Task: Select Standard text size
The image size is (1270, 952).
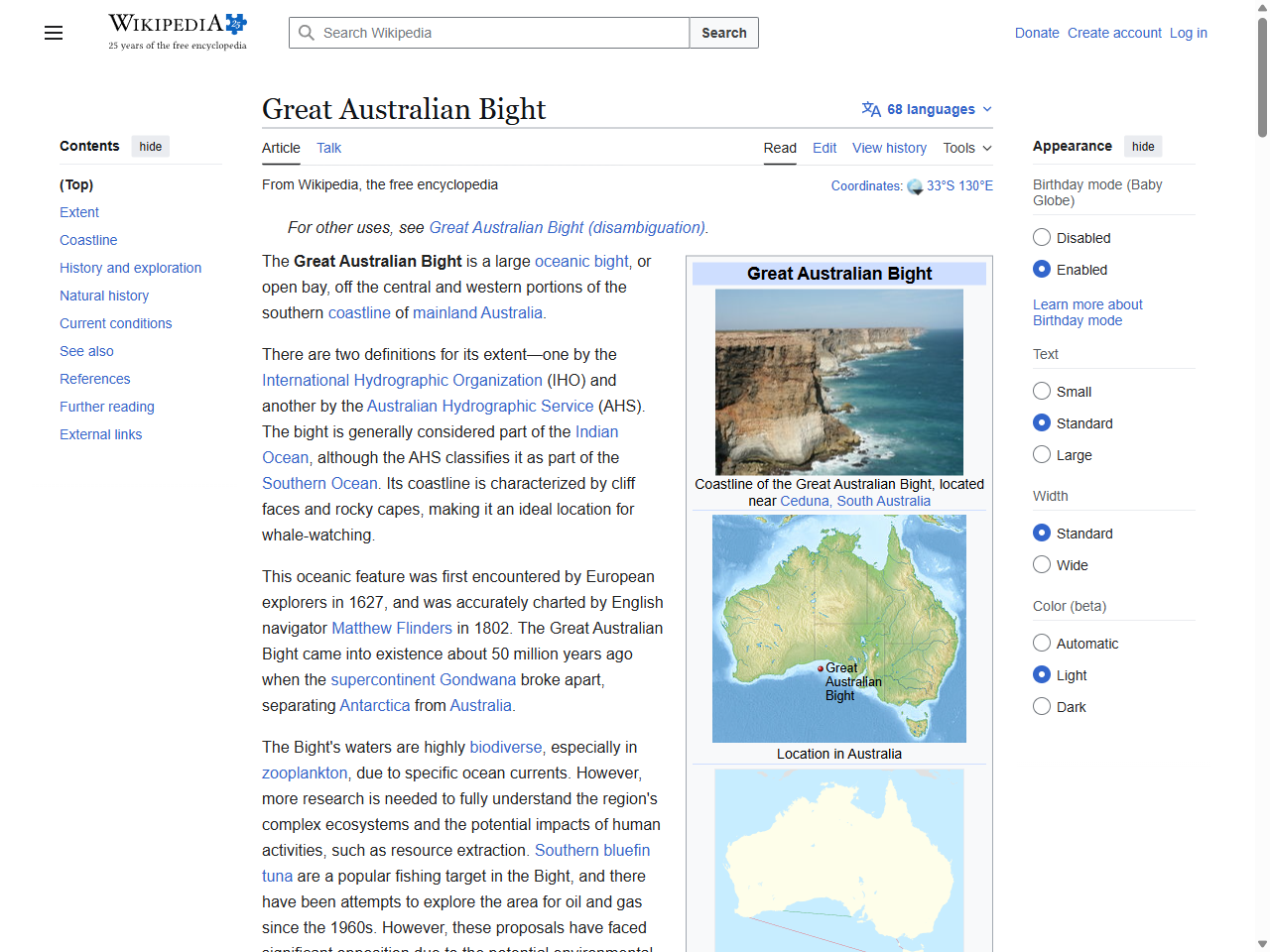Action: click(x=1042, y=422)
